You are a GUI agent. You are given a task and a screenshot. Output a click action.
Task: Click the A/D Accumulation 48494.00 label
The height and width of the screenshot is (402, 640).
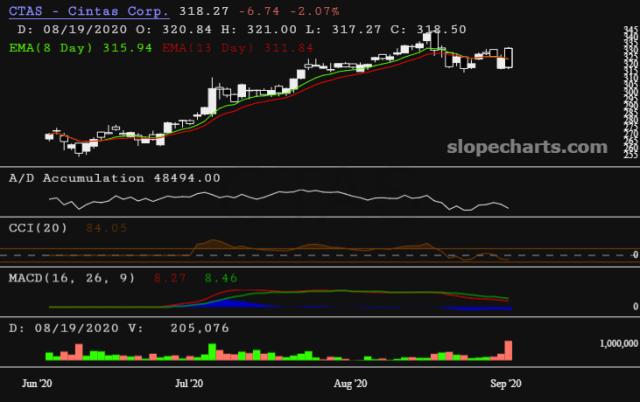(115, 178)
